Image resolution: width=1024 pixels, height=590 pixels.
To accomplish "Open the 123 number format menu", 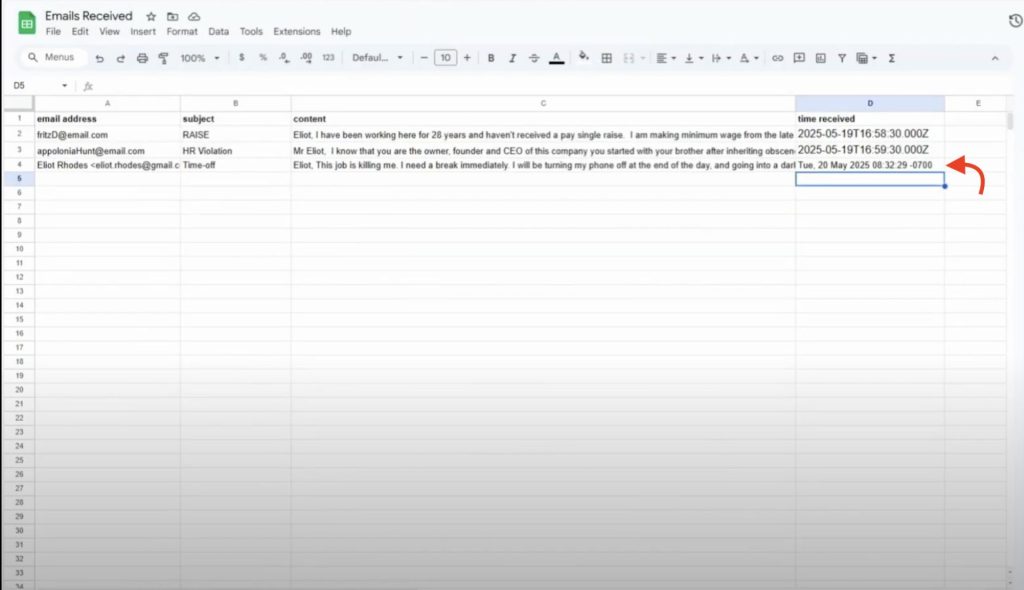I will point(328,57).
